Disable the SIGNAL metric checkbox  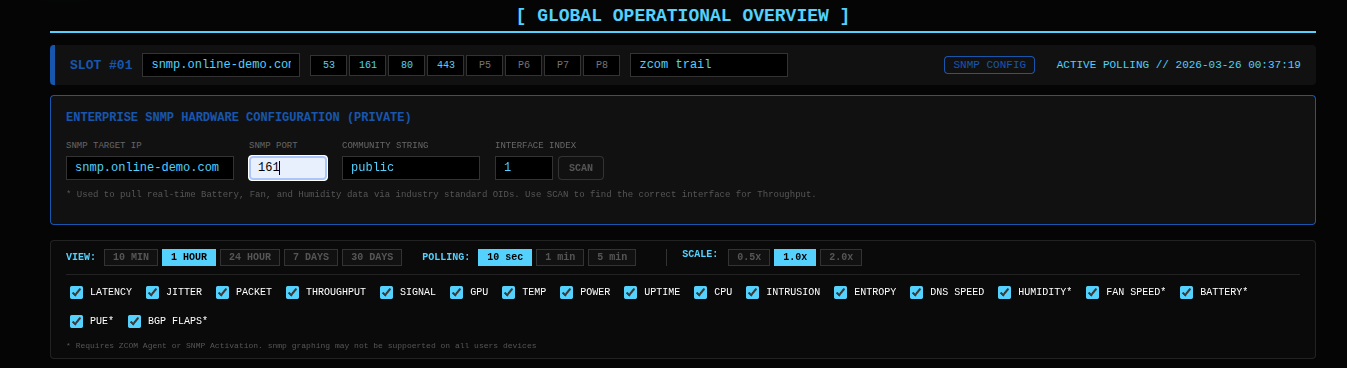tap(386, 292)
